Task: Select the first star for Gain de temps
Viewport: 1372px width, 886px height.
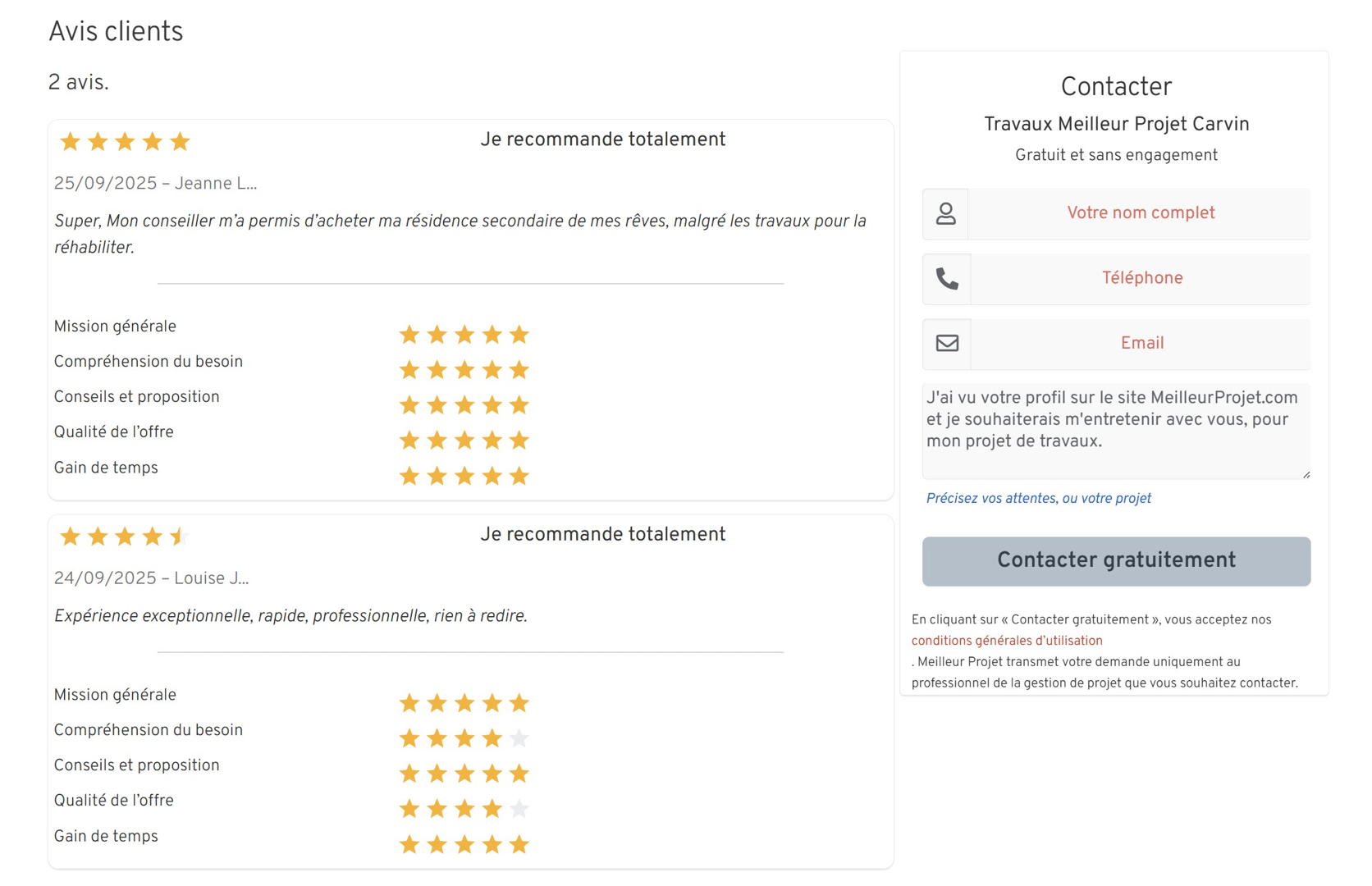Action: (409, 475)
